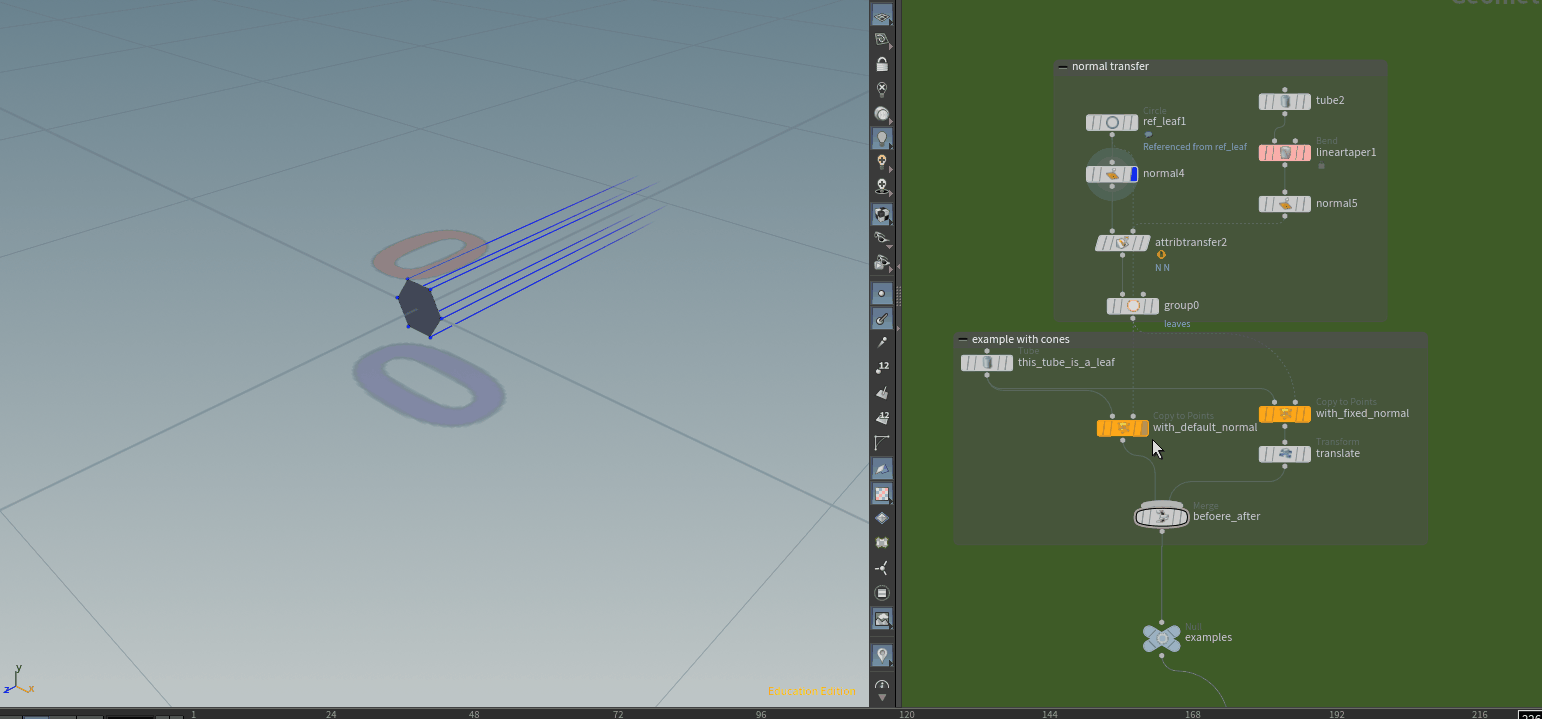Toggle the display point normals icon
1542x719 pixels.
click(881, 319)
